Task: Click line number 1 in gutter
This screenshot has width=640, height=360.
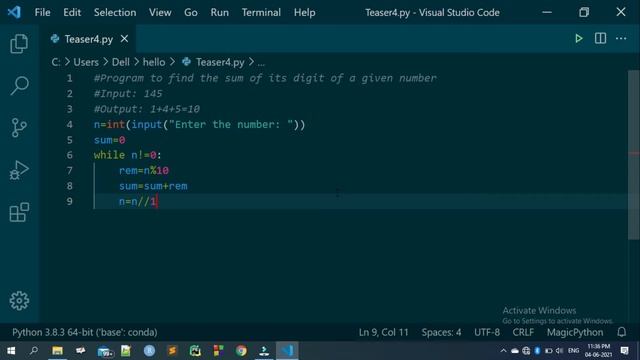Action: pyautogui.click(x=69, y=78)
